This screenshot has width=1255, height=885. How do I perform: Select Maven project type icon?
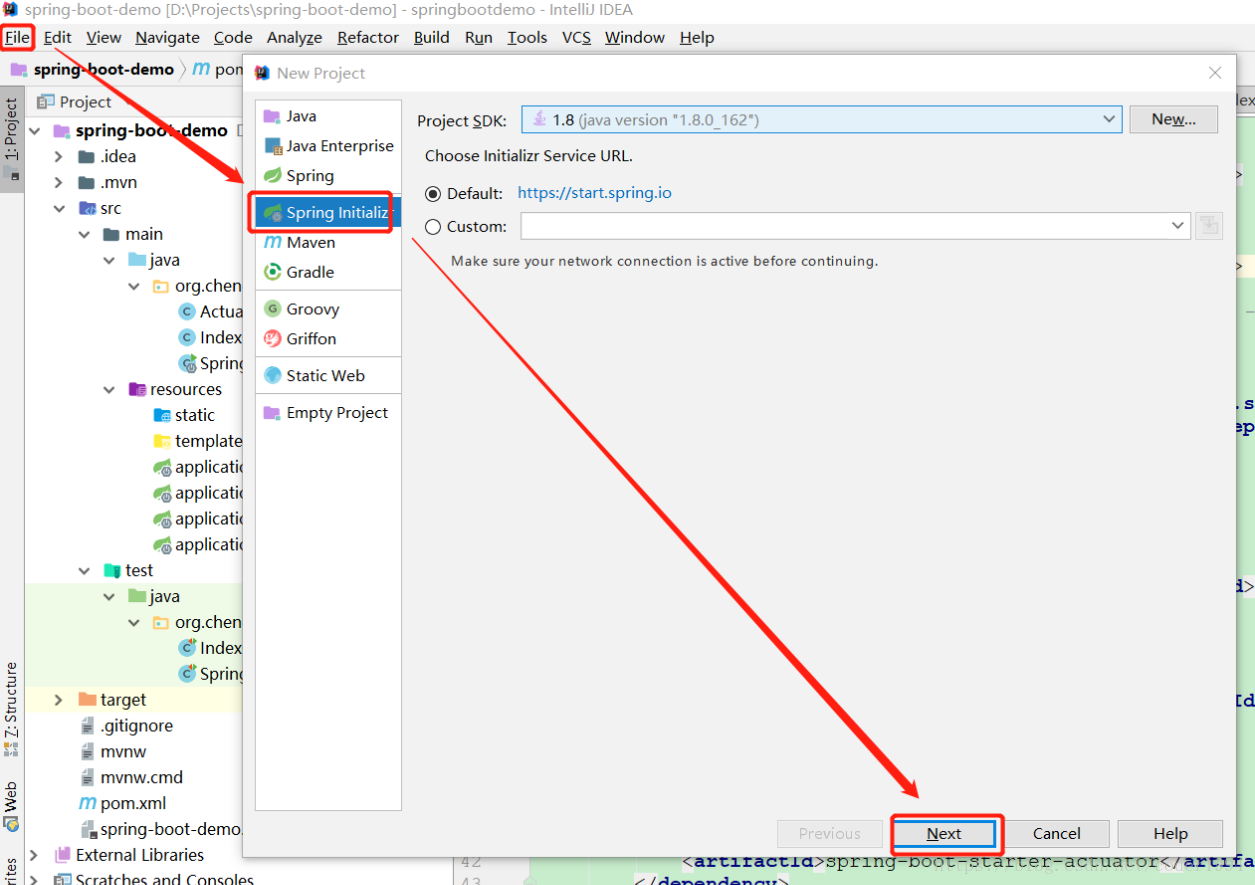(x=272, y=242)
